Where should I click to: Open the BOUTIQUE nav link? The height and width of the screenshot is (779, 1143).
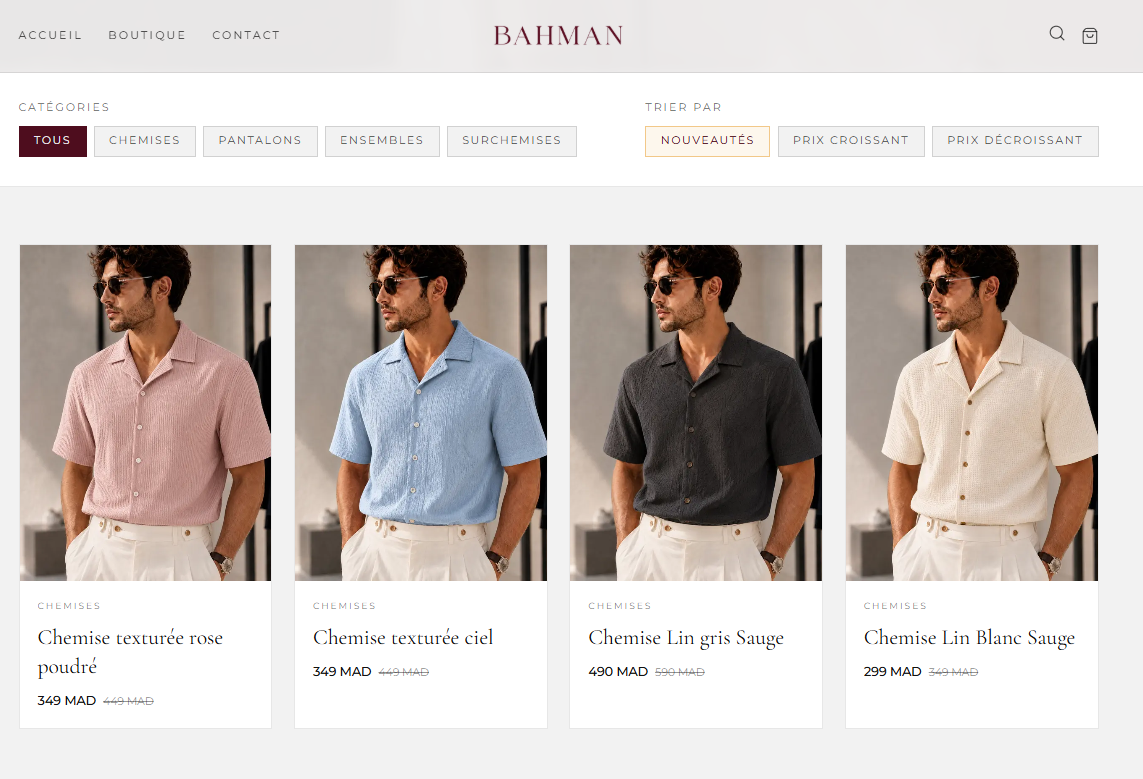147,35
